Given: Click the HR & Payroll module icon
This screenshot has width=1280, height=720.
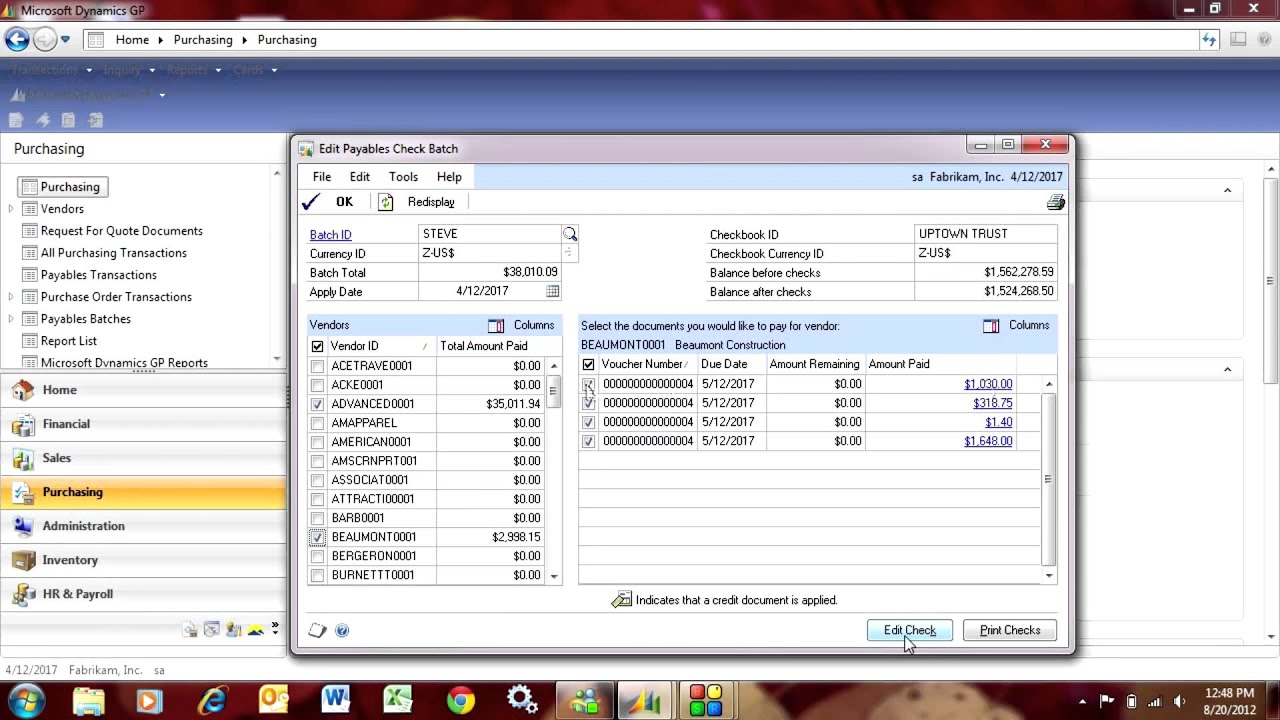Looking at the screenshot, I should (23, 594).
